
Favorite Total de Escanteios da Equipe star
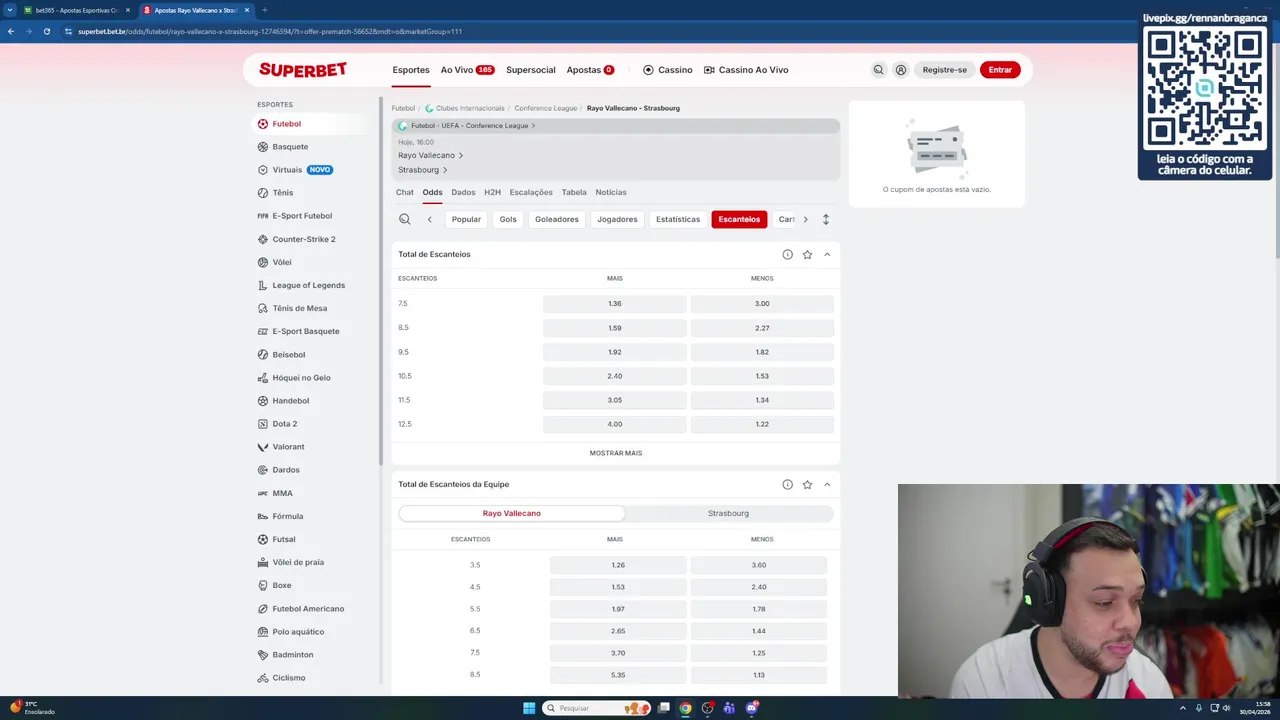[807, 484]
